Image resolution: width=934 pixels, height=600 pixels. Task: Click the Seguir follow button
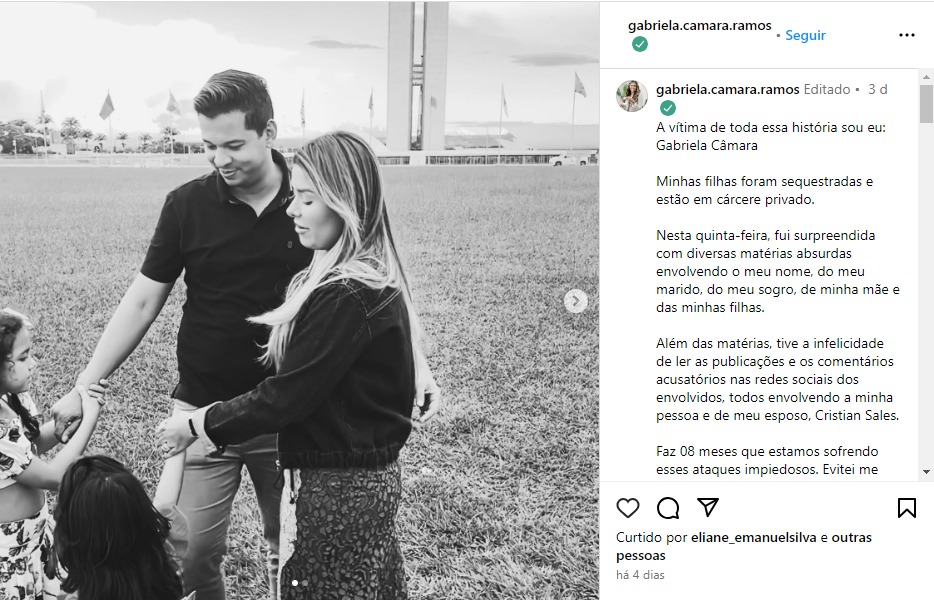(805, 35)
